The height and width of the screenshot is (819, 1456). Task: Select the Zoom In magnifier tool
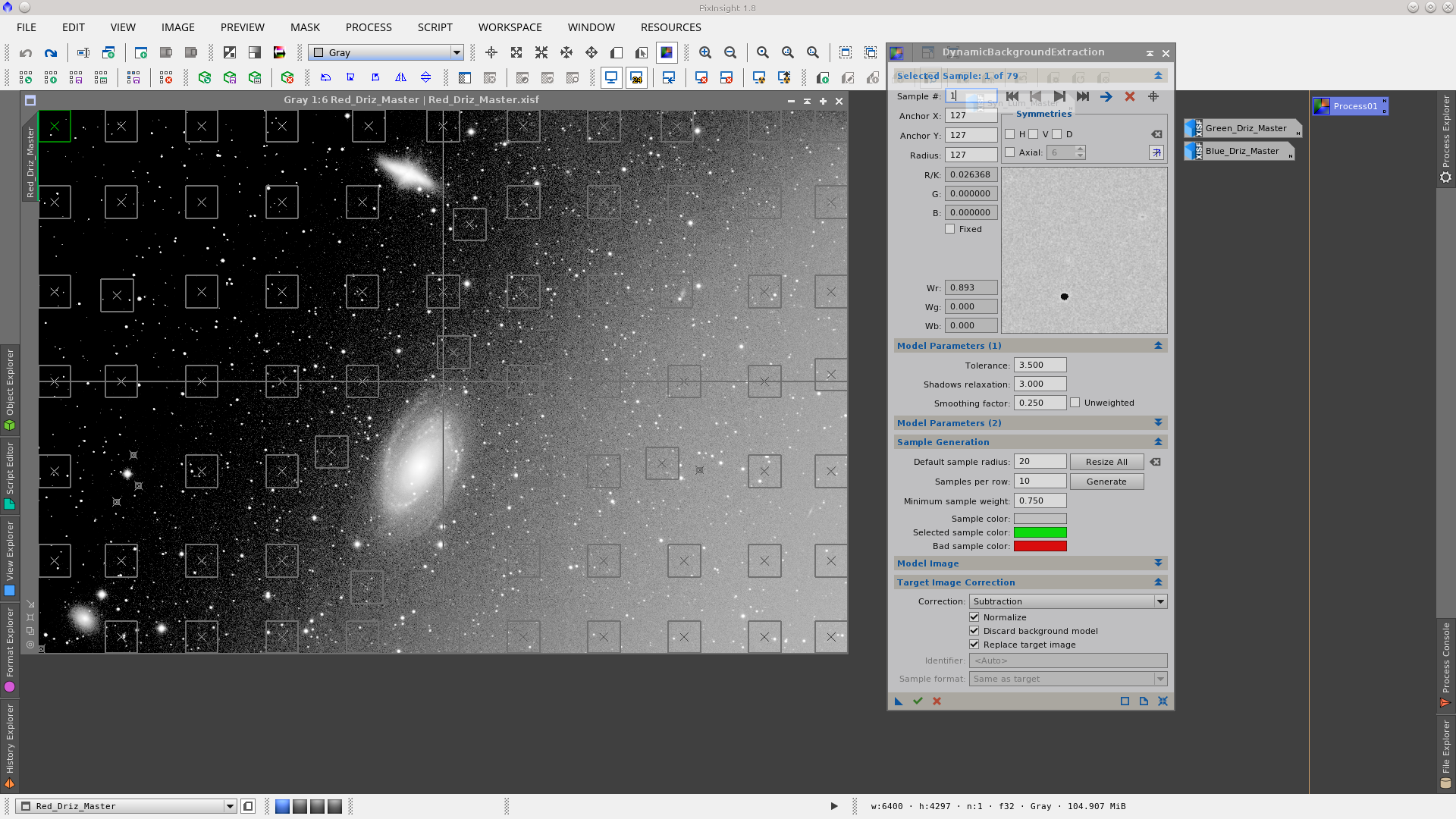pos(705,52)
